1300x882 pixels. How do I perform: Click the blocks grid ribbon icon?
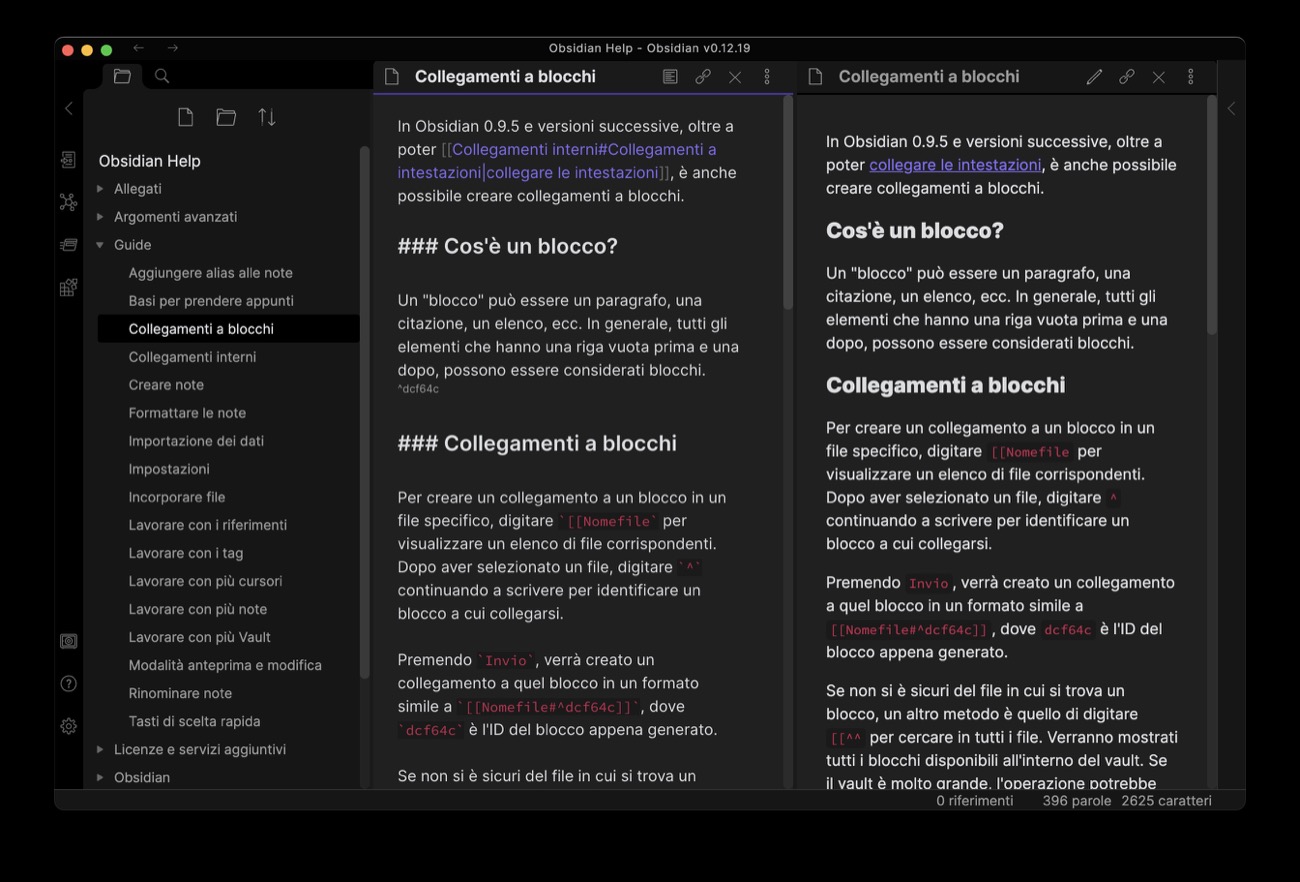68,287
